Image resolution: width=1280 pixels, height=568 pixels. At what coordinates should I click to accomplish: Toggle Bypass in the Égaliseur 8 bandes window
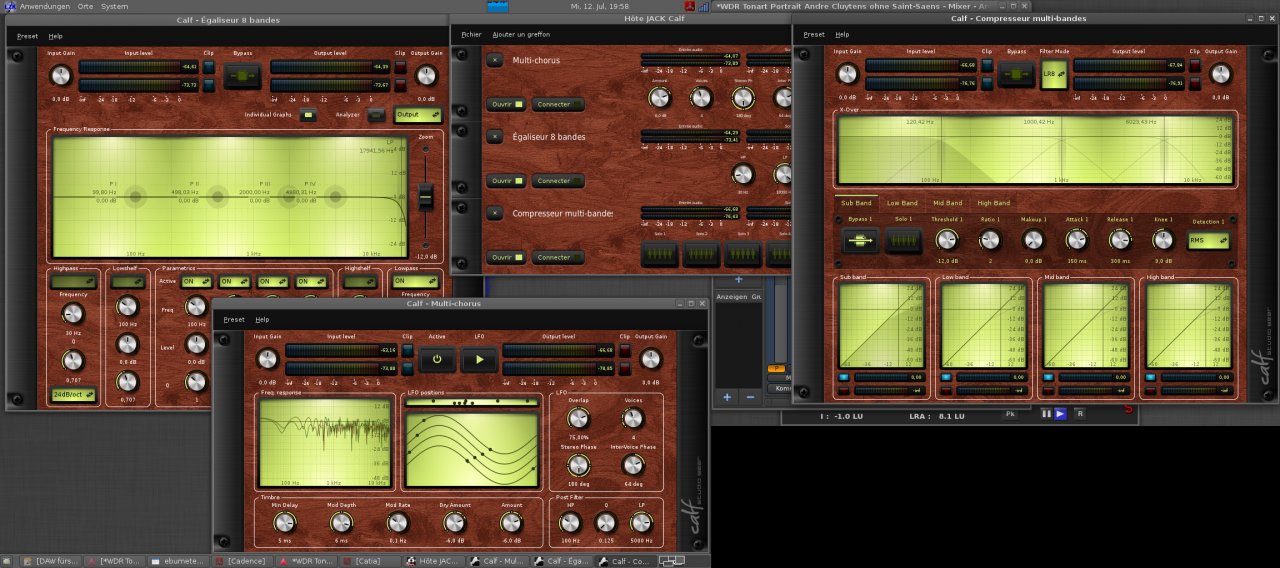click(x=243, y=75)
